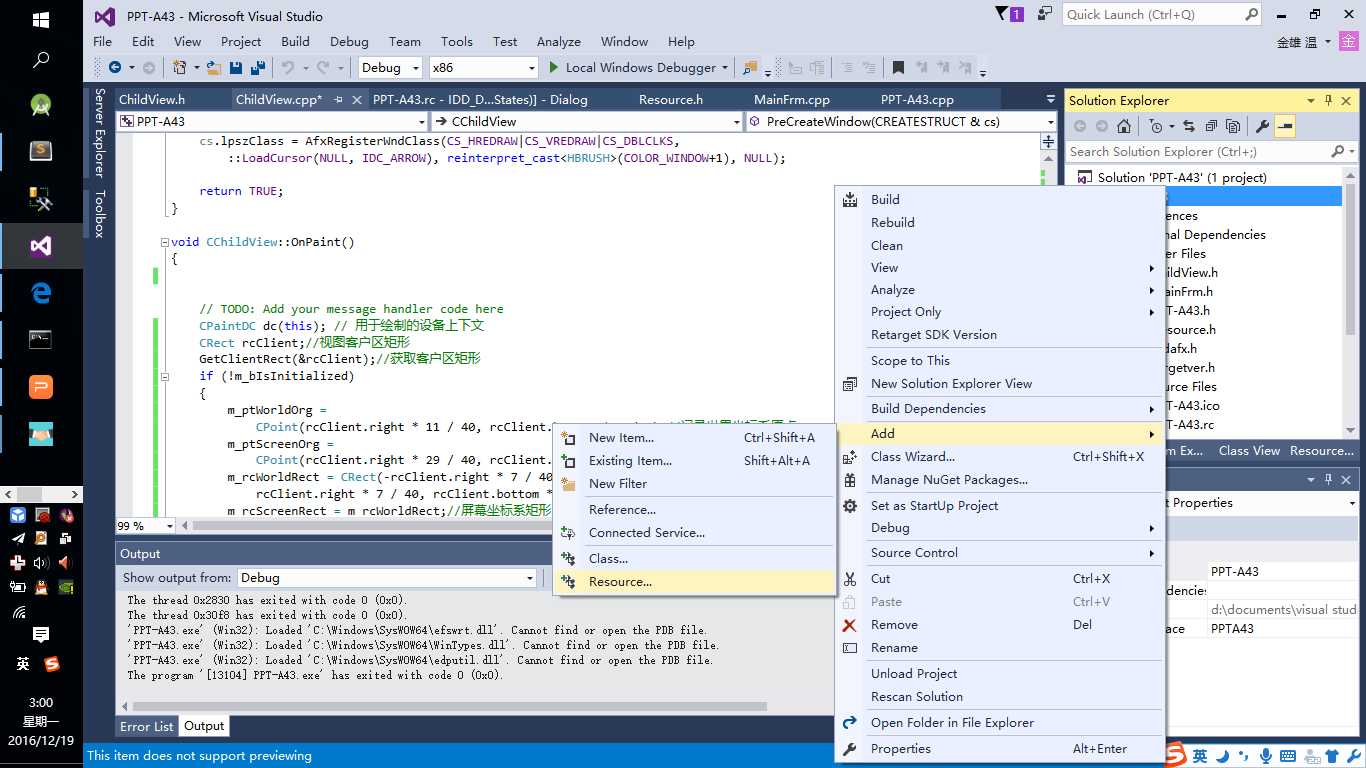
Task: Open the Debug menu
Action: (349, 41)
